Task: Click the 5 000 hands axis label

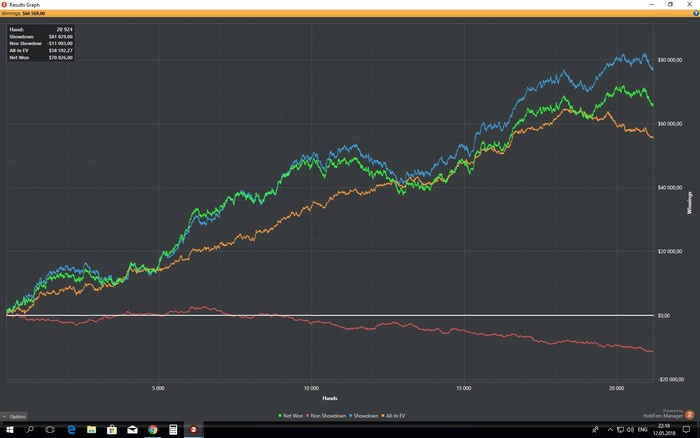Action: pos(158,388)
